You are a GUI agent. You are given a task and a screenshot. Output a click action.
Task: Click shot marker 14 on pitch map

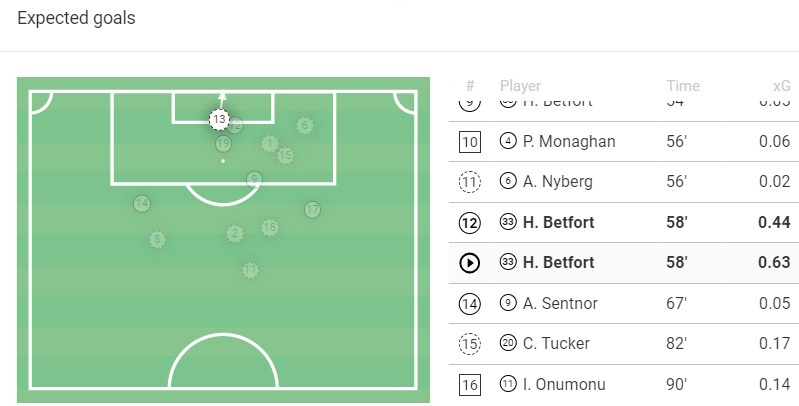tap(142, 204)
